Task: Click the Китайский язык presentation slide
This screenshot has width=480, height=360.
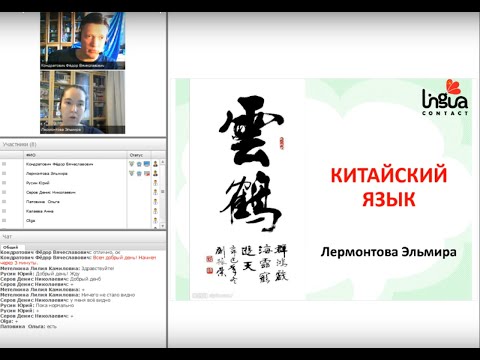Action: [324, 189]
